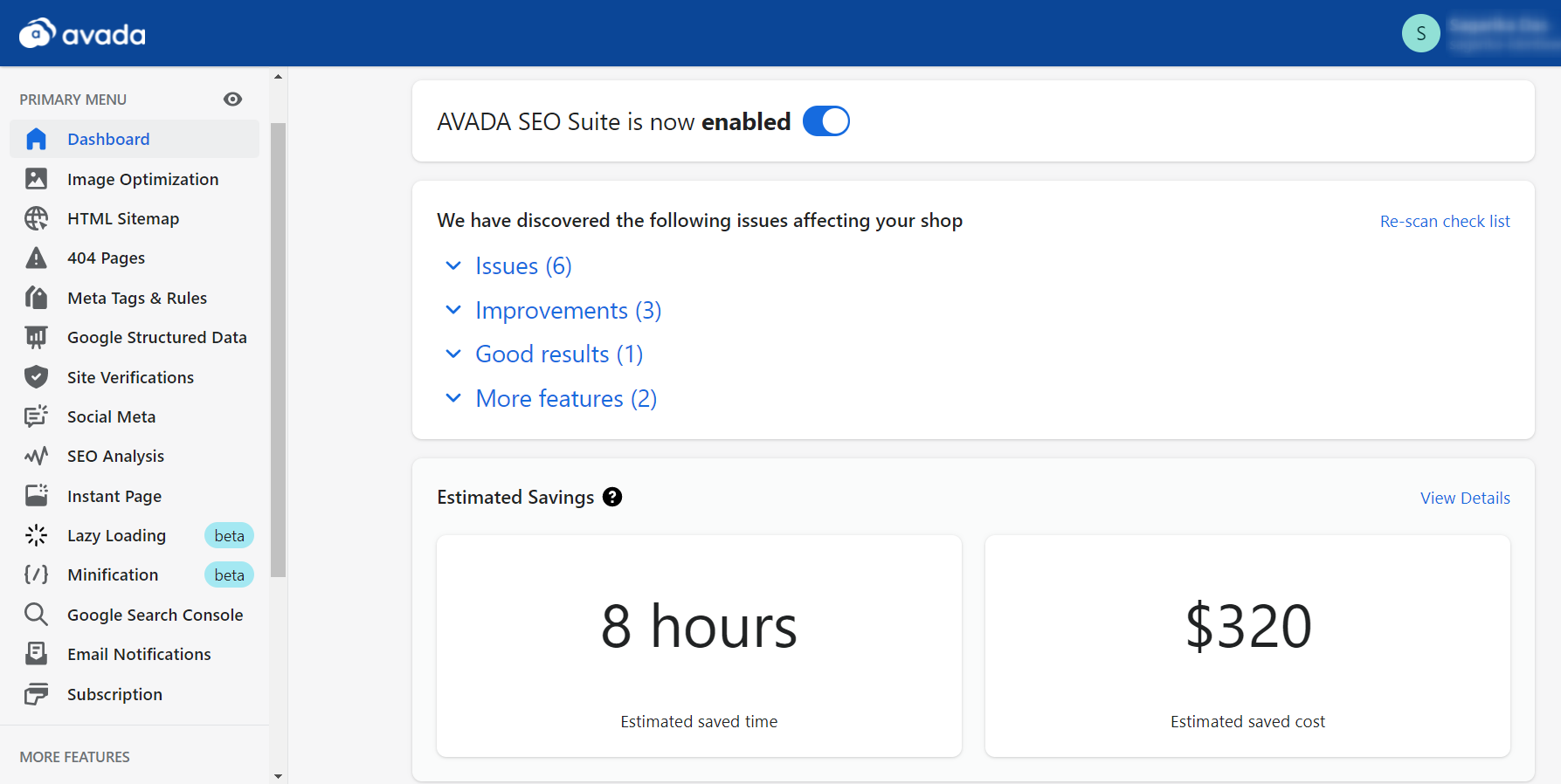This screenshot has height=784, width=1561.
Task: Click the Meta Tags & Rules tag icon
Action: click(x=36, y=298)
